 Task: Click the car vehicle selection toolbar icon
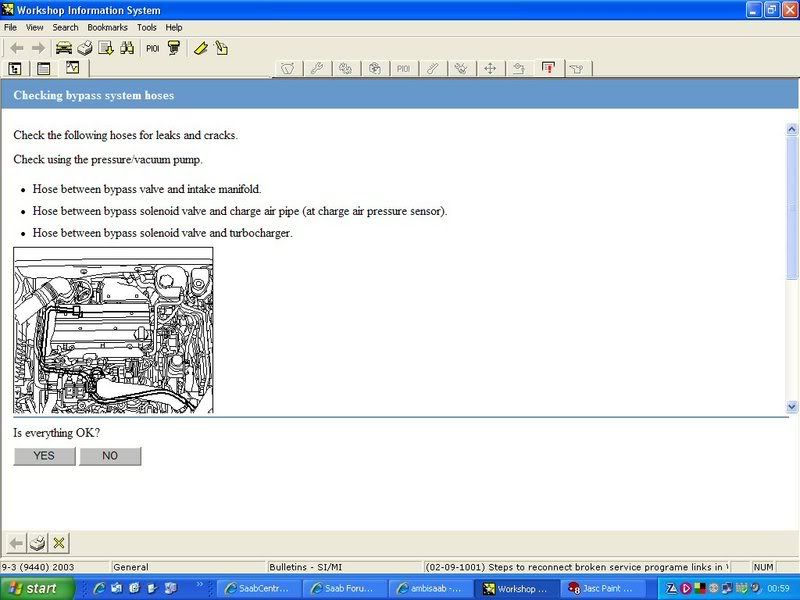pyautogui.click(x=64, y=48)
